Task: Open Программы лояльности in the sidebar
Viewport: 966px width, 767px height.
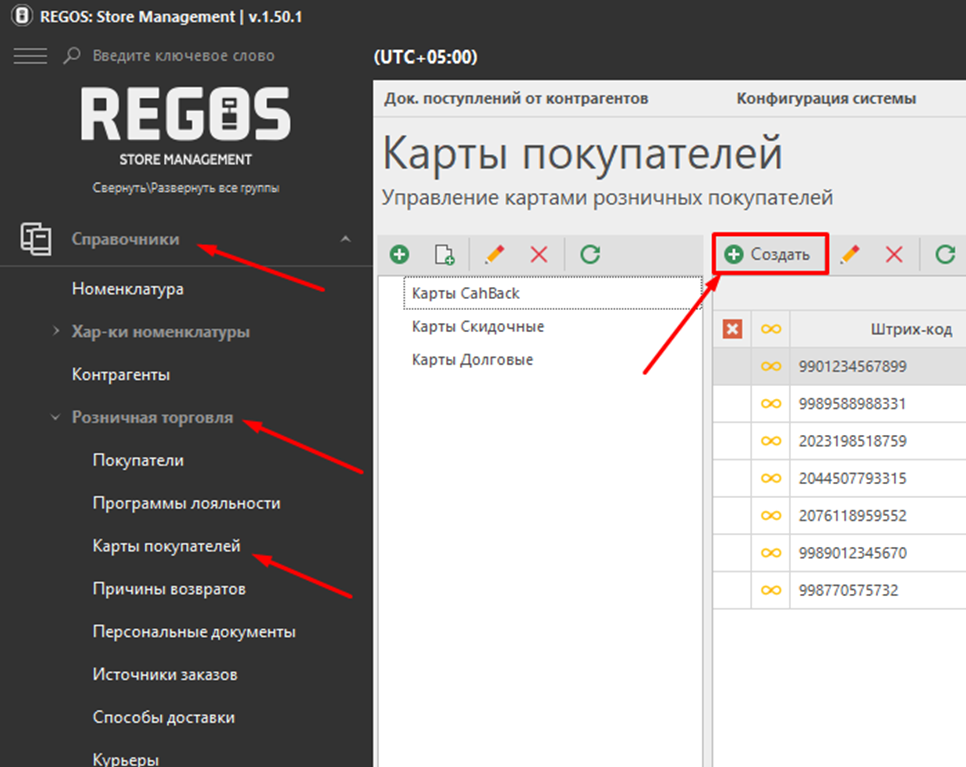Action: 186,503
